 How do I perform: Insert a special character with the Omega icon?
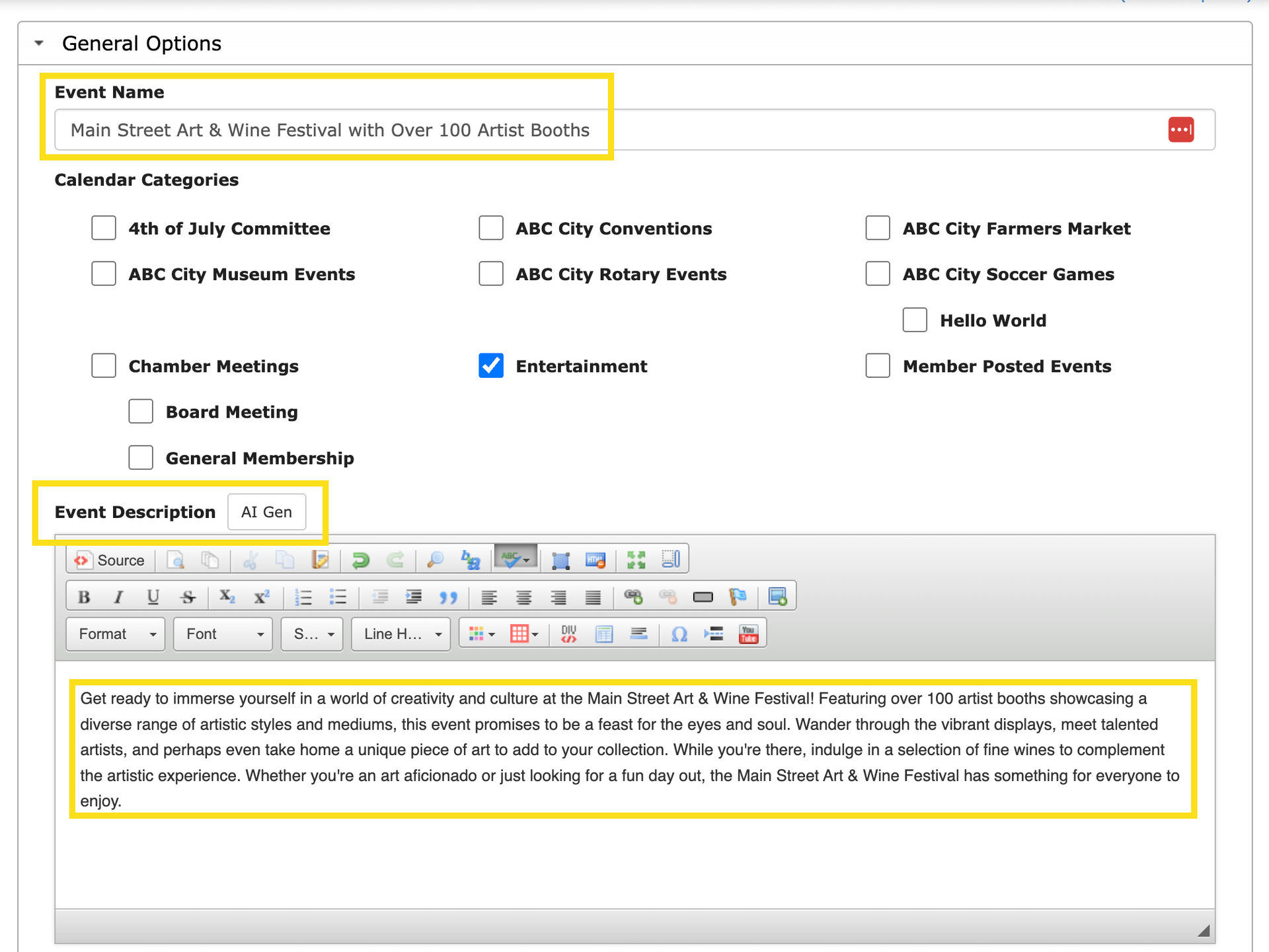tap(679, 634)
